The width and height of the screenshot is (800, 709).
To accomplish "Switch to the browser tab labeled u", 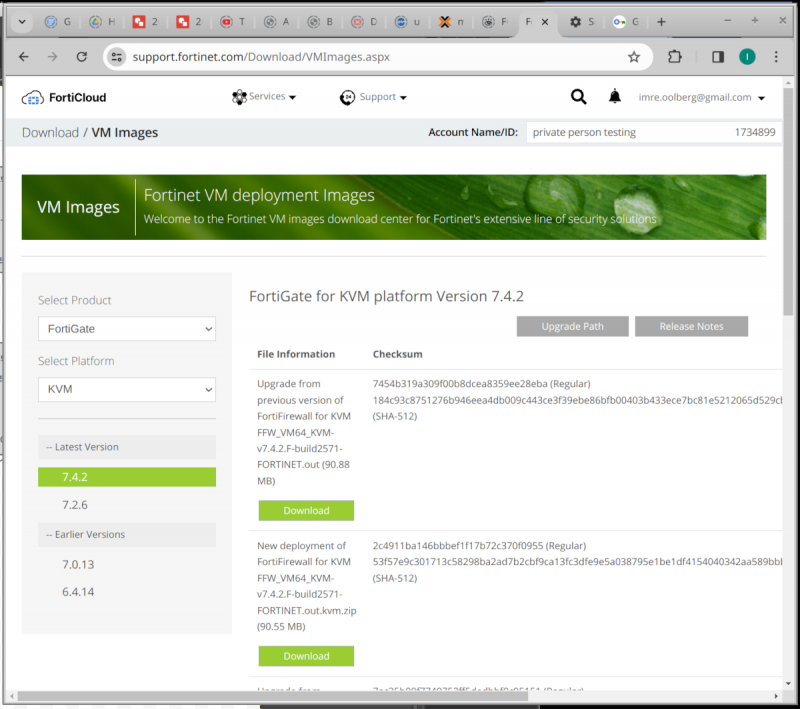I will (408, 22).
